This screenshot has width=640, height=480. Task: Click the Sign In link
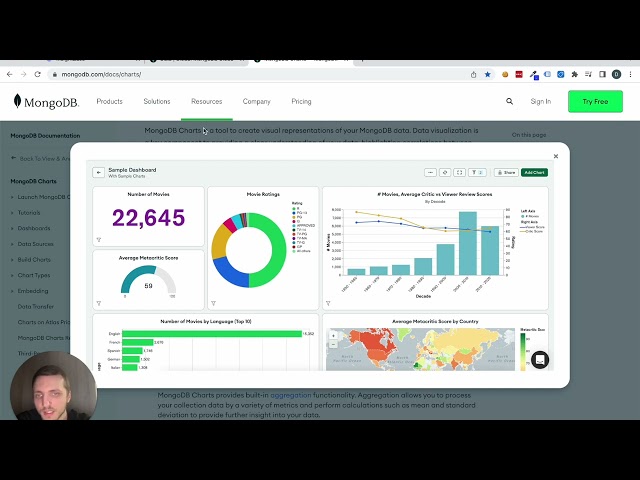pos(540,101)
